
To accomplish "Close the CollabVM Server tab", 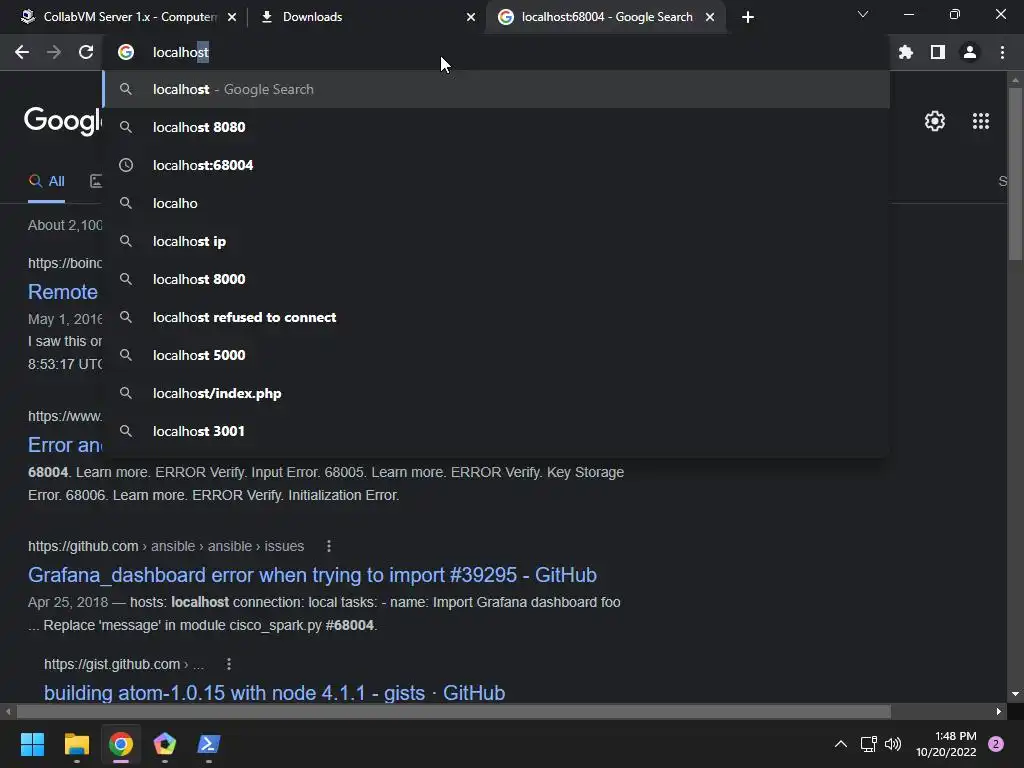I will click(x=232, y=18).
